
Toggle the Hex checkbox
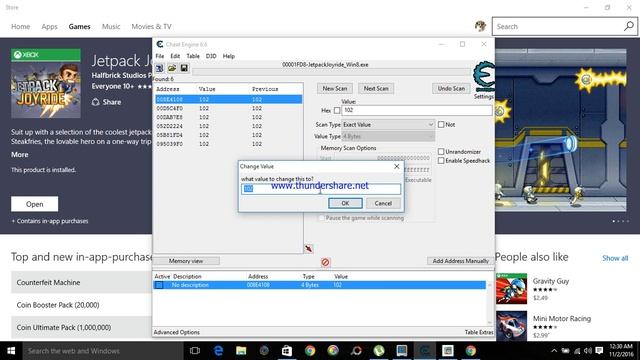(x=337, y=110)
